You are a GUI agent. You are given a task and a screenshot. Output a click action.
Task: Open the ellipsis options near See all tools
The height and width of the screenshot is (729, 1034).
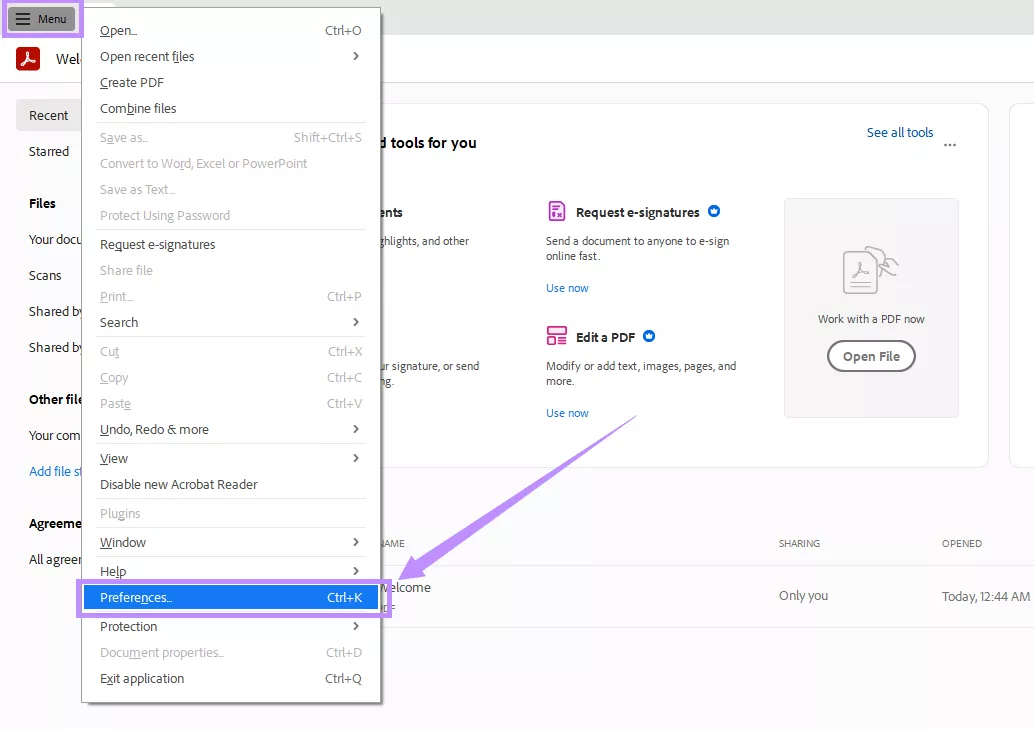[x=949, y=145]
